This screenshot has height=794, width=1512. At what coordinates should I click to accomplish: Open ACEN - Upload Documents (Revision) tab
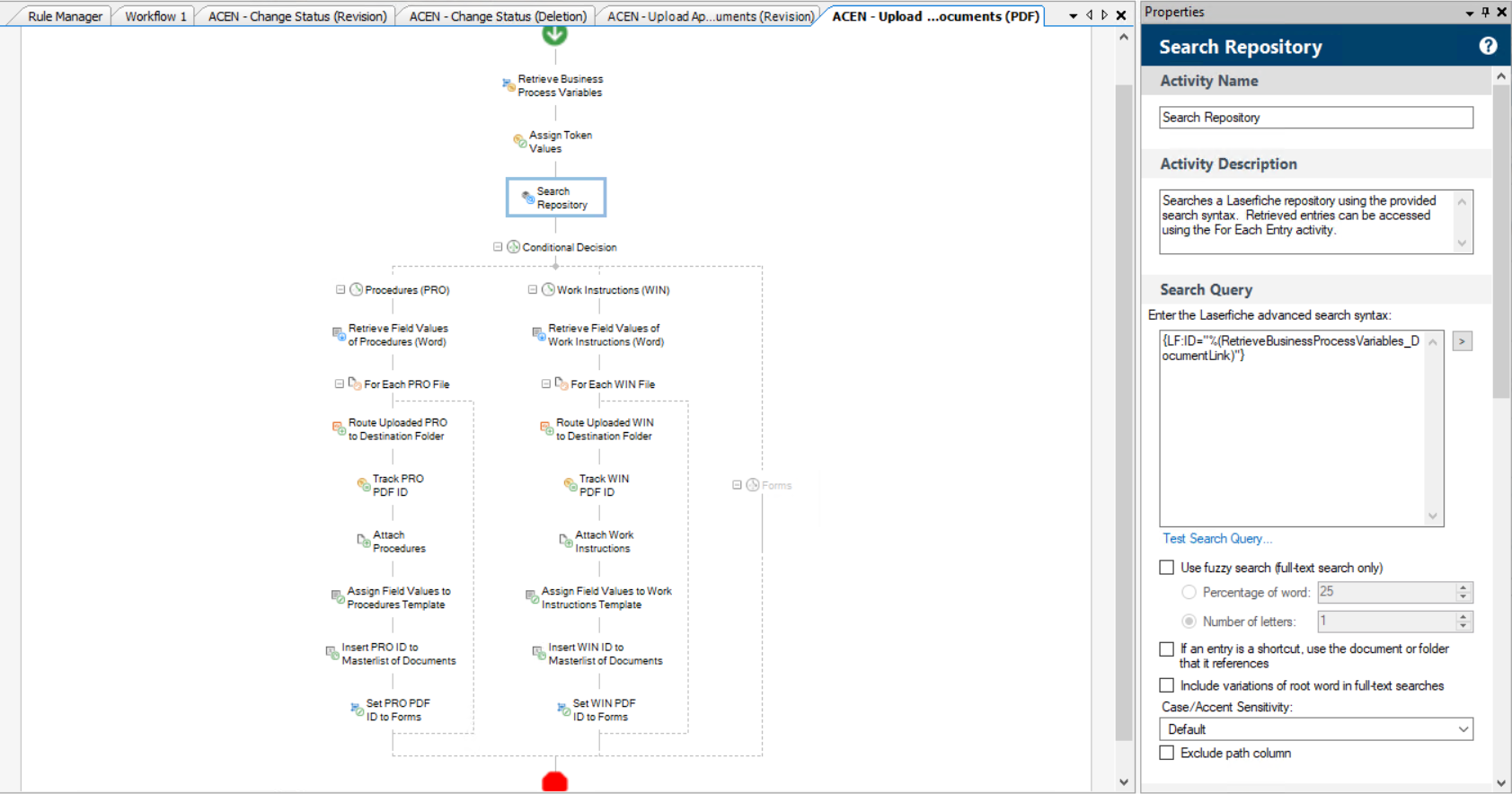point(711,16)
